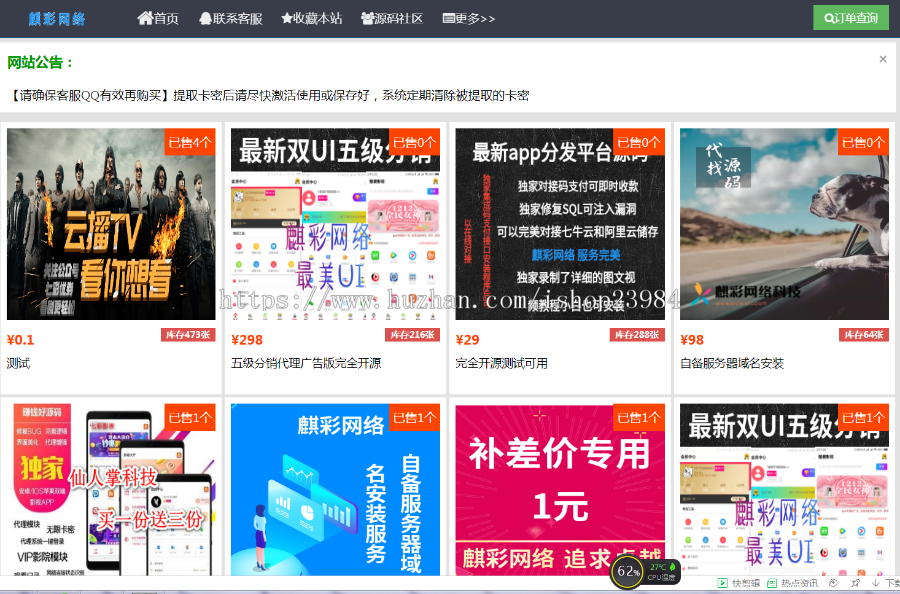Click the 已售4个 sold badge
The width and height of the screenshot is (900, 594).
pos(190,142)
